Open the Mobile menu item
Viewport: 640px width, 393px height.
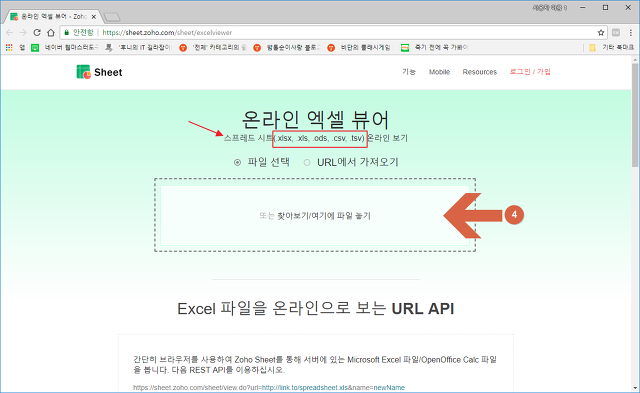pyautogui.click(x=439, y=72)
